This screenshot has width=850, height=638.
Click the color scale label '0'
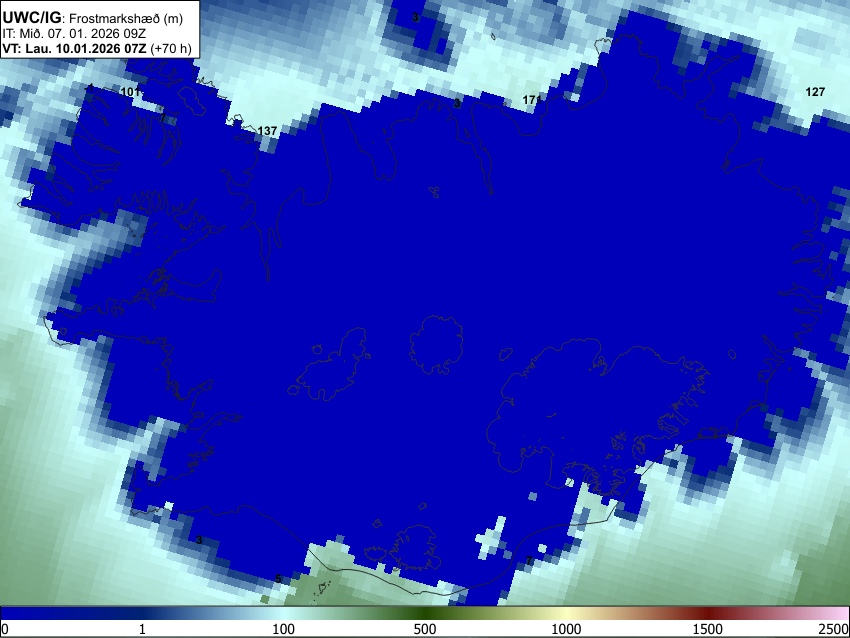coord(5,629)
